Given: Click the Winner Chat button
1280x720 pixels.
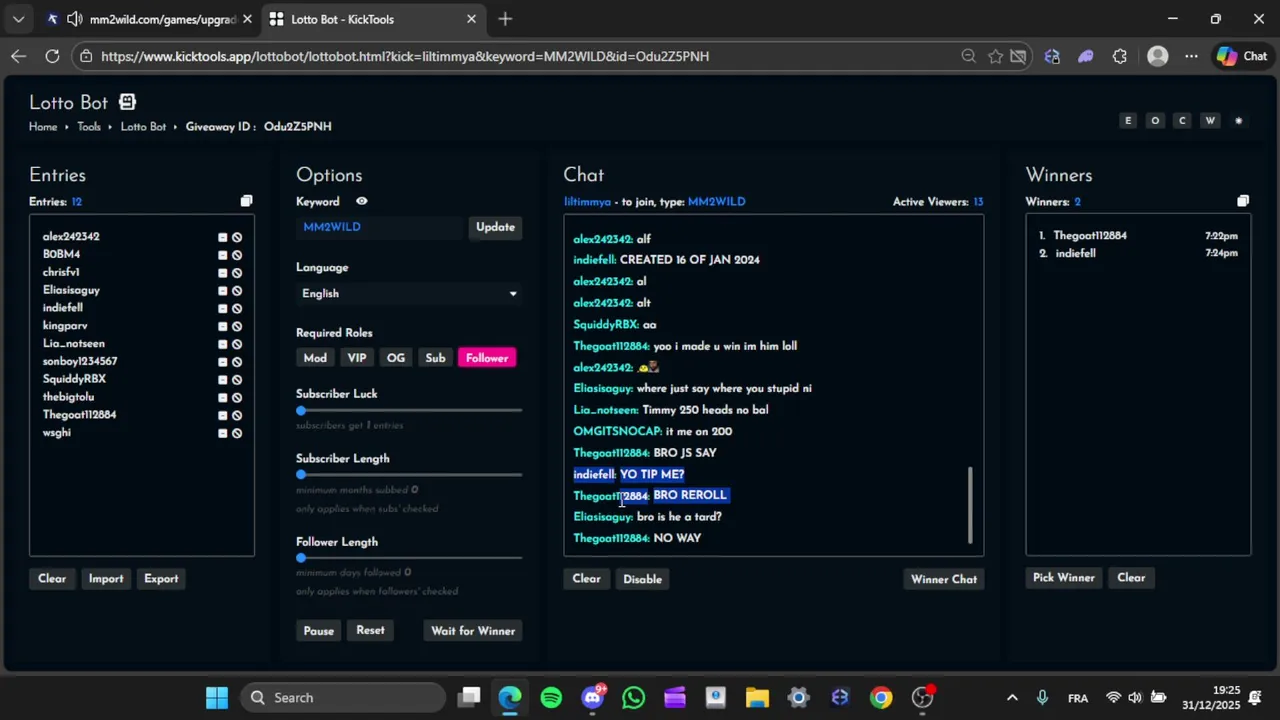Looking at the screenshot, I should (944, 579).
